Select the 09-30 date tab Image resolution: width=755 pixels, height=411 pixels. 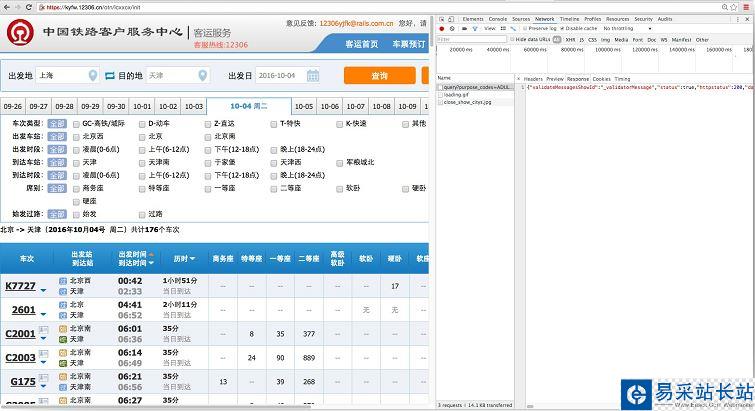pyautogui.click(x=116, y=106)
